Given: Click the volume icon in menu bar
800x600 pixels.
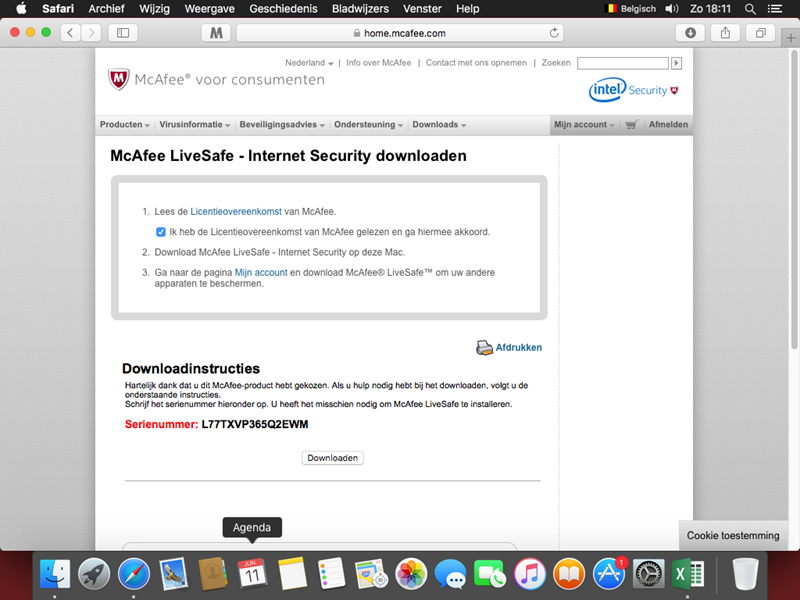Looking at the screenshot, I should coord(672,9).
